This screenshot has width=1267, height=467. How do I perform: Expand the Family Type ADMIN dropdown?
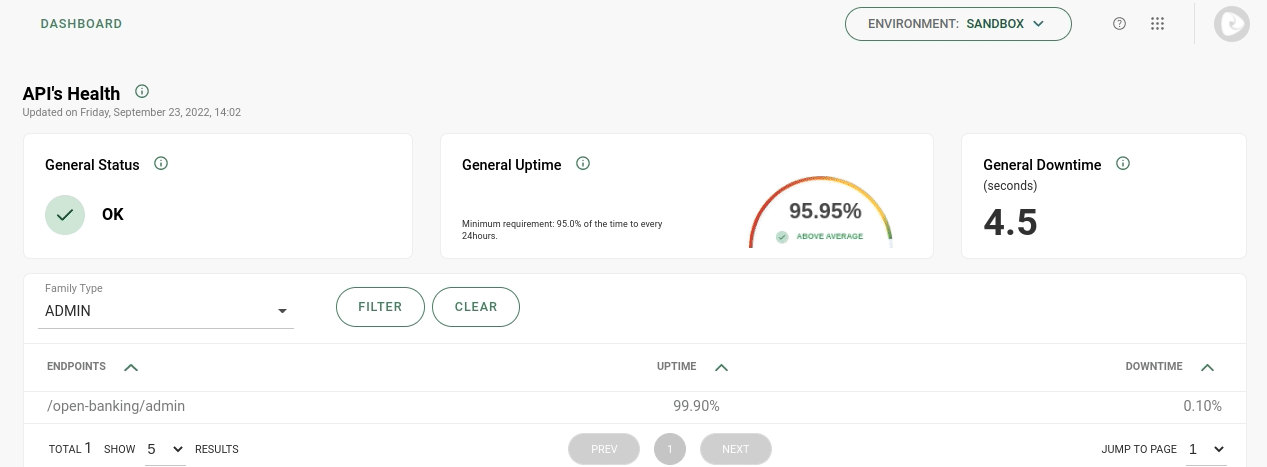click(169, 311)
